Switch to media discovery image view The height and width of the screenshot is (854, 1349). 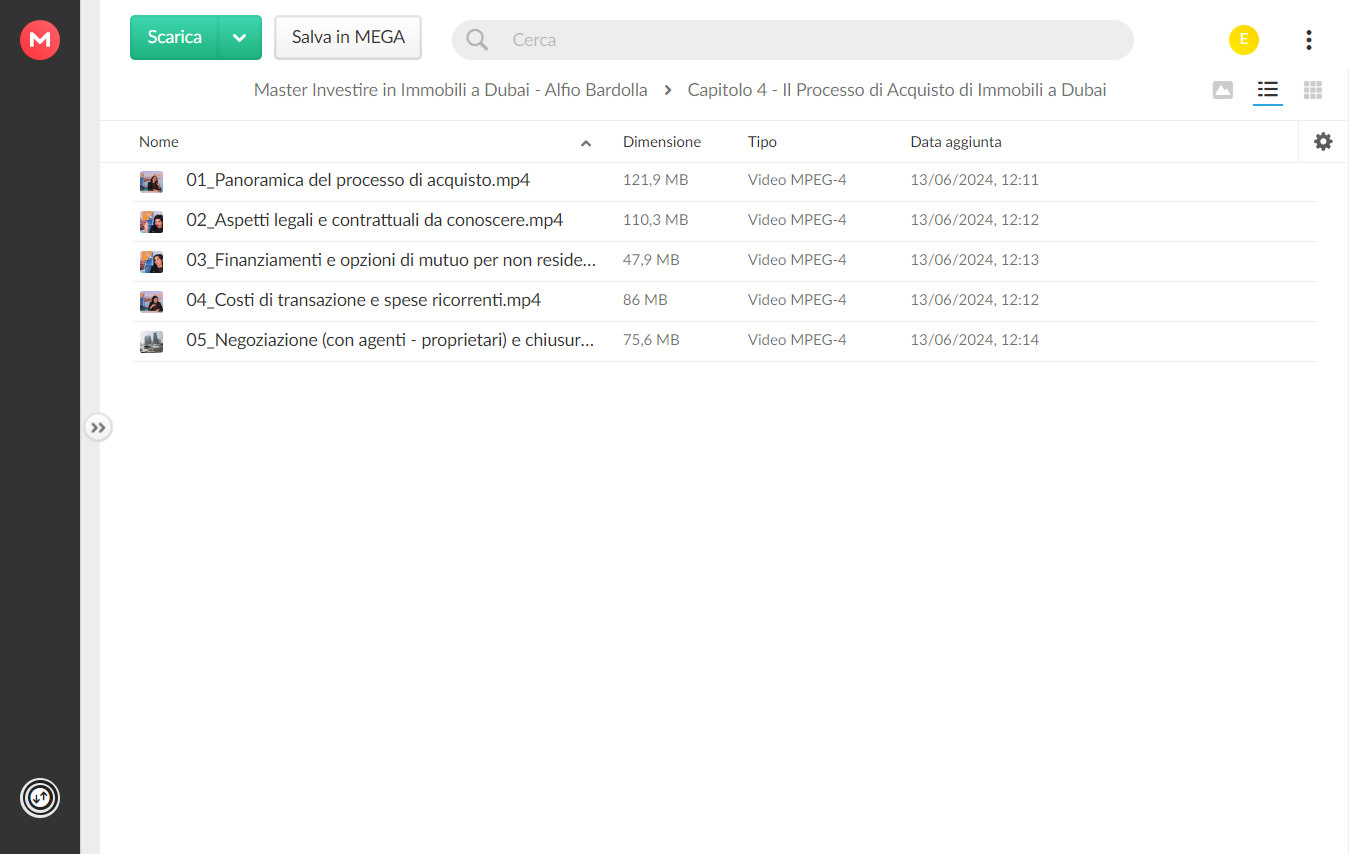click(1222, 90)
